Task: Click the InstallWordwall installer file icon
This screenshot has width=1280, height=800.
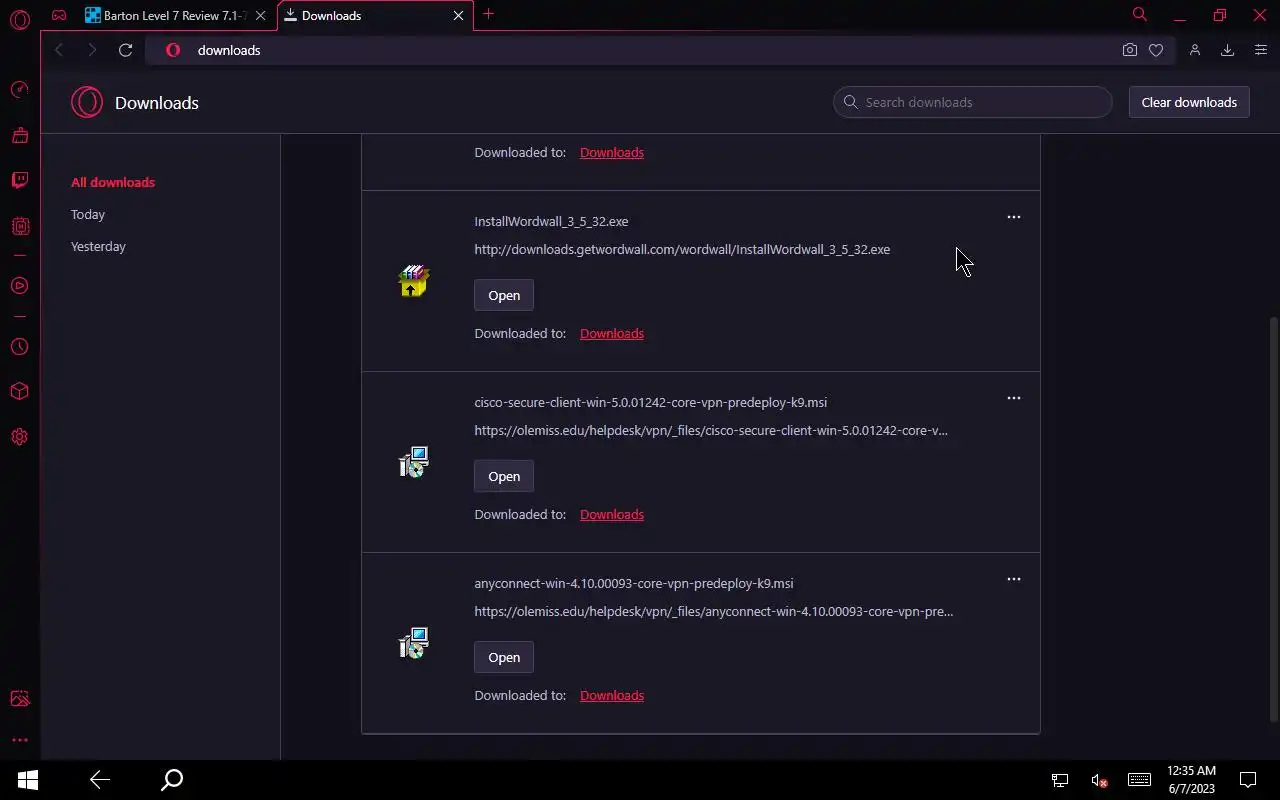Action: coord(414,281)
